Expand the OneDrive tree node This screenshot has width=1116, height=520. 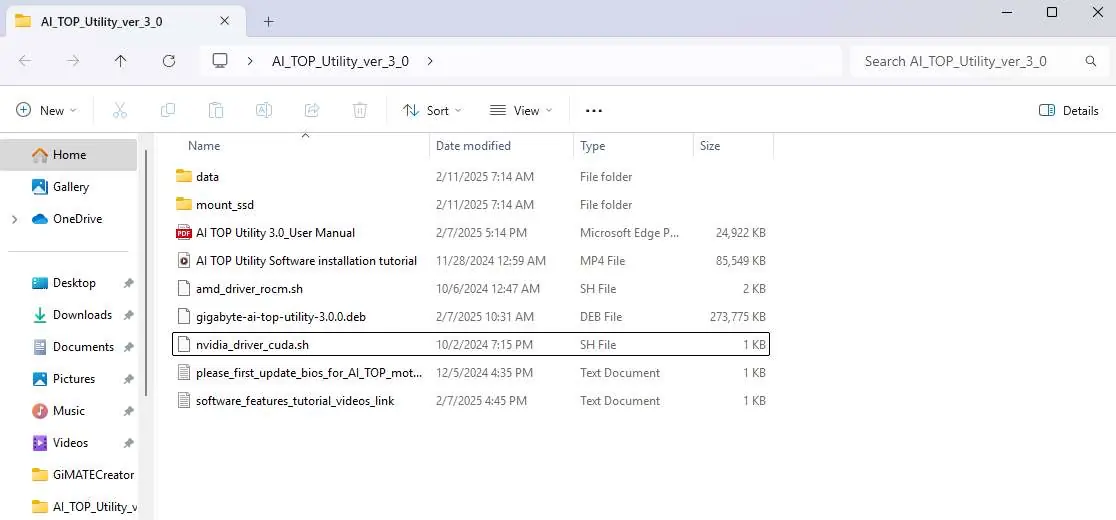[15, 219]
